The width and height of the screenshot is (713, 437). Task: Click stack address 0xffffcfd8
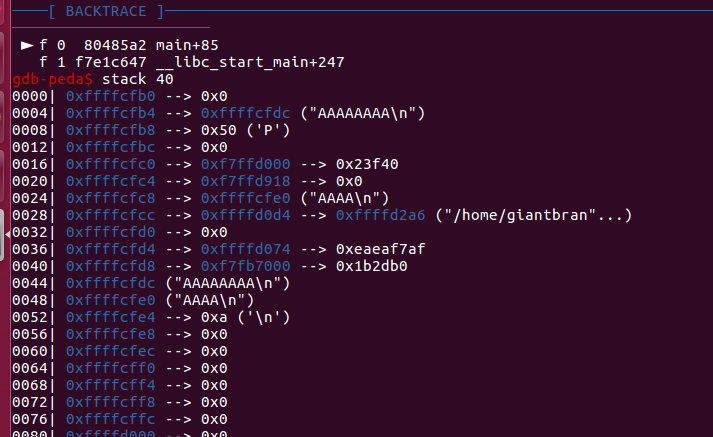point(109,266)
